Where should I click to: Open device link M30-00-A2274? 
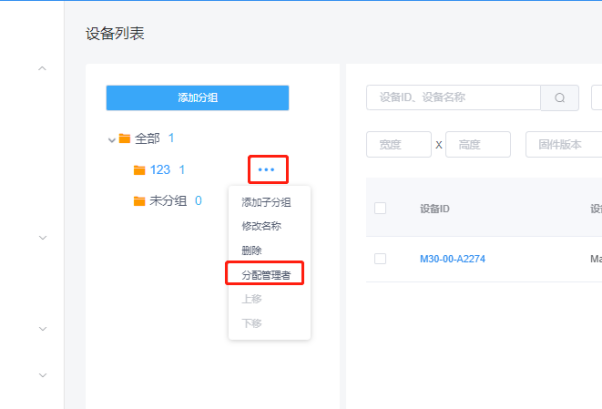[453, 259]
